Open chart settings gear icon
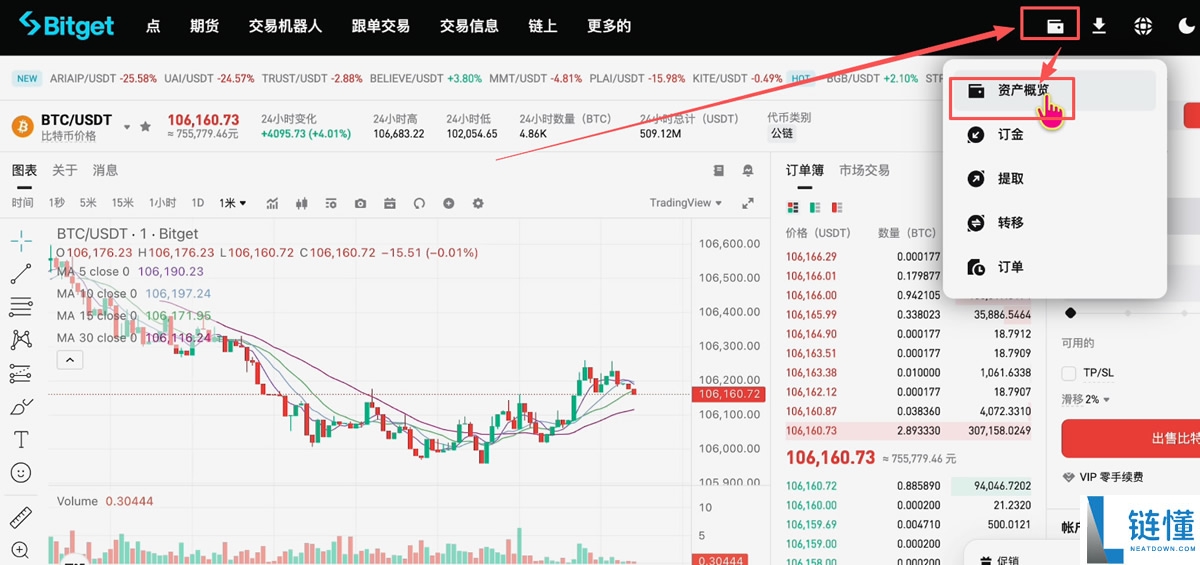1200x565 pixels. click(x=478, y=203)
